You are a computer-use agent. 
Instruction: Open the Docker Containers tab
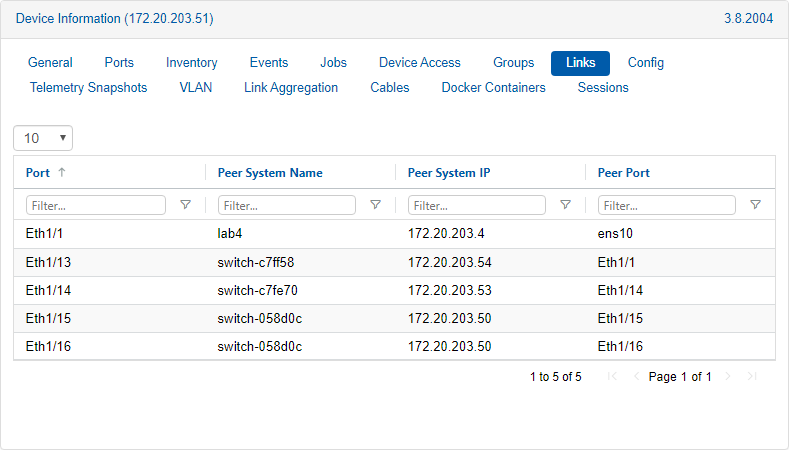493,88
